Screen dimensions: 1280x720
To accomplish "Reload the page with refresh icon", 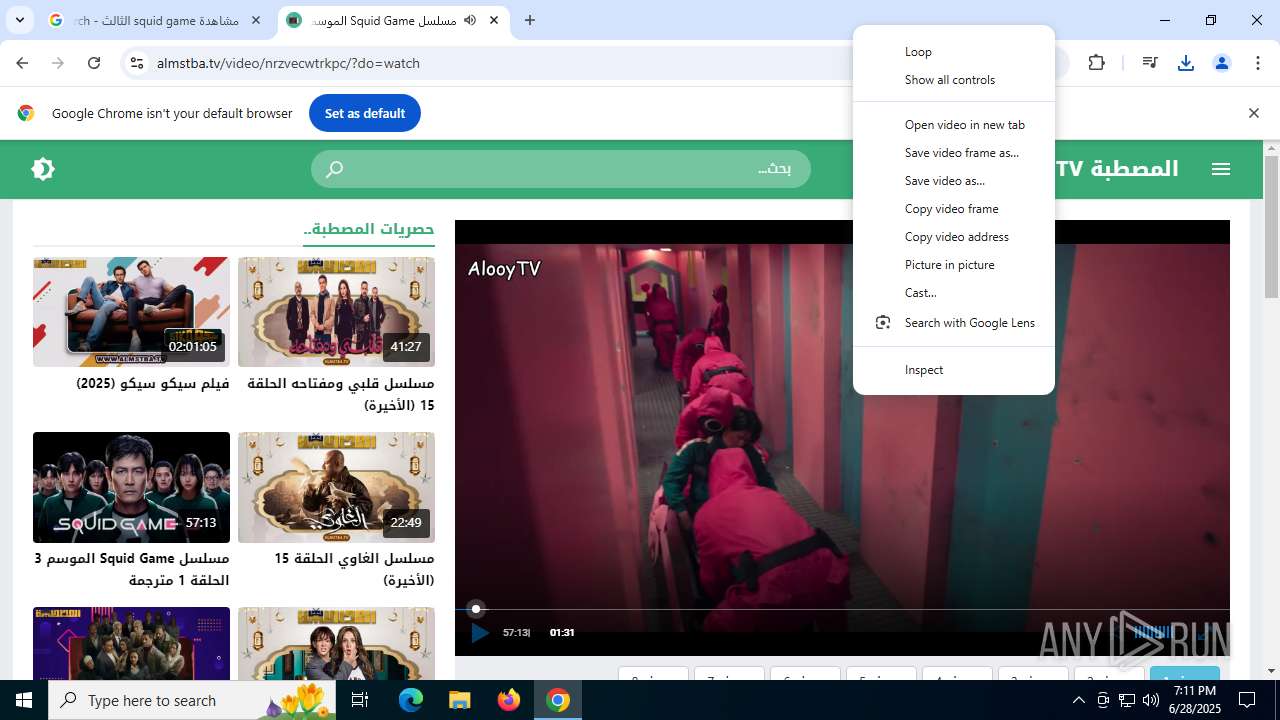I will (x=94, y=63).
